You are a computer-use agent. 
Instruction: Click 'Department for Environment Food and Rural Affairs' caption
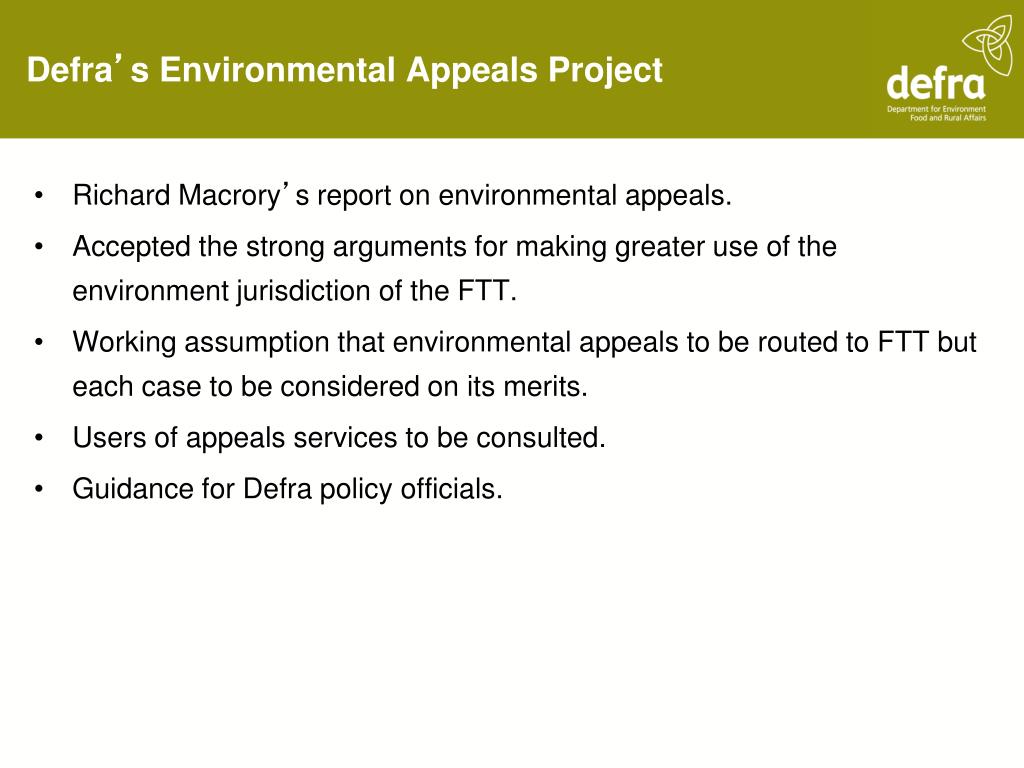click(936, 114)
